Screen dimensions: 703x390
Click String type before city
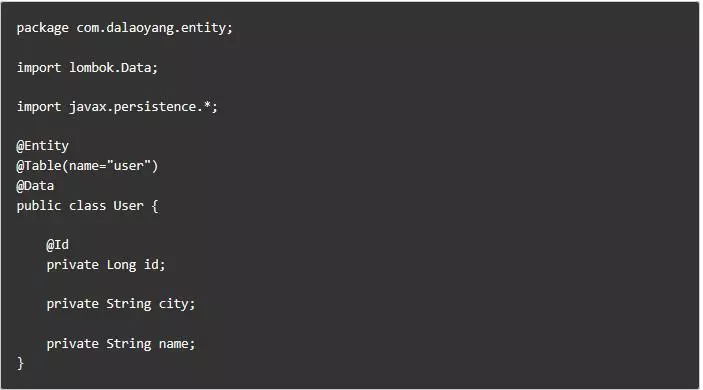pos(129,304)
